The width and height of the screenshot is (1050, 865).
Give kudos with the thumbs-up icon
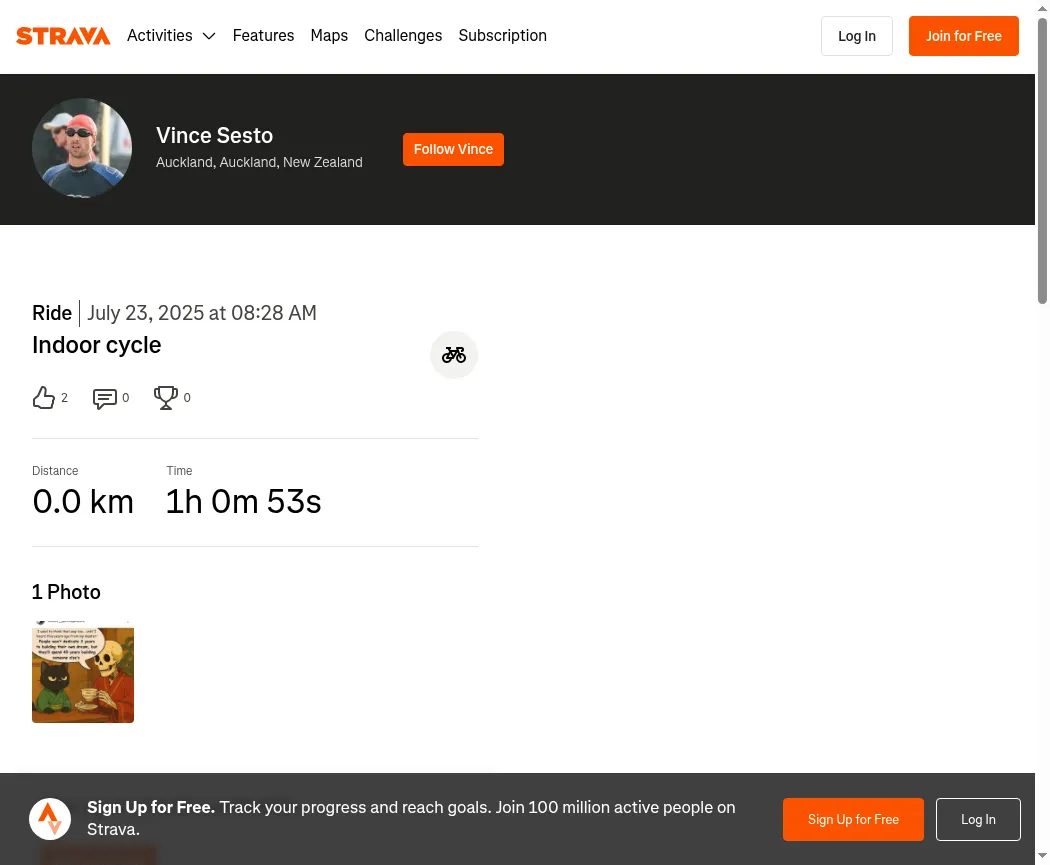[x=44, y=398]
